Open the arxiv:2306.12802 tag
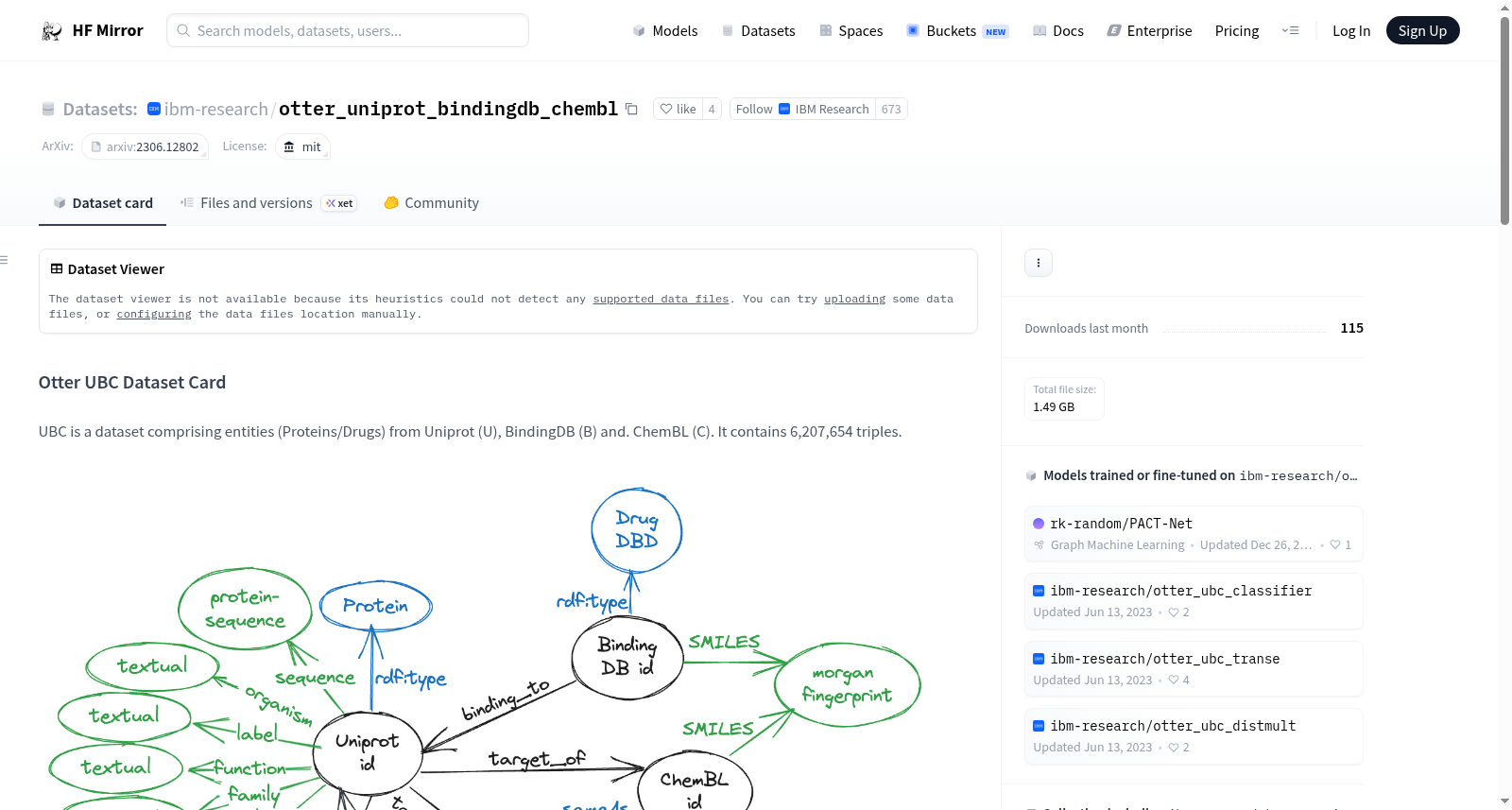1512x810 pixels. (x=145, y=146)
